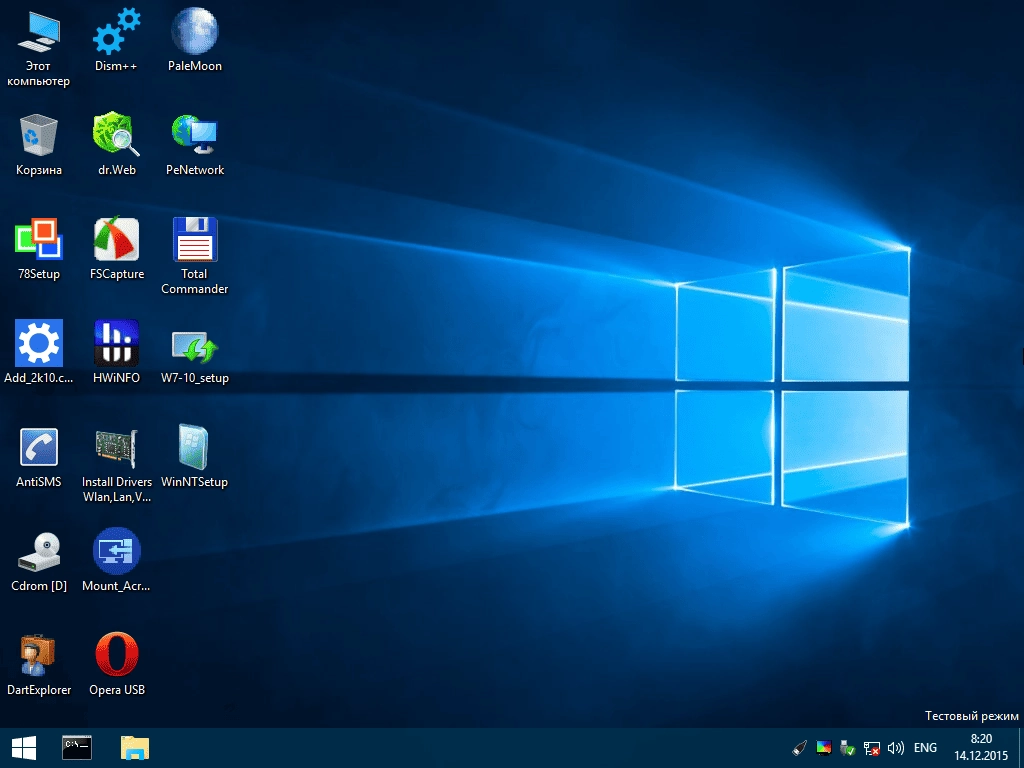Viewport: 1024px width, 768px height.
Task: Launch the FSCapture icon
Action: tap(116, 238)
